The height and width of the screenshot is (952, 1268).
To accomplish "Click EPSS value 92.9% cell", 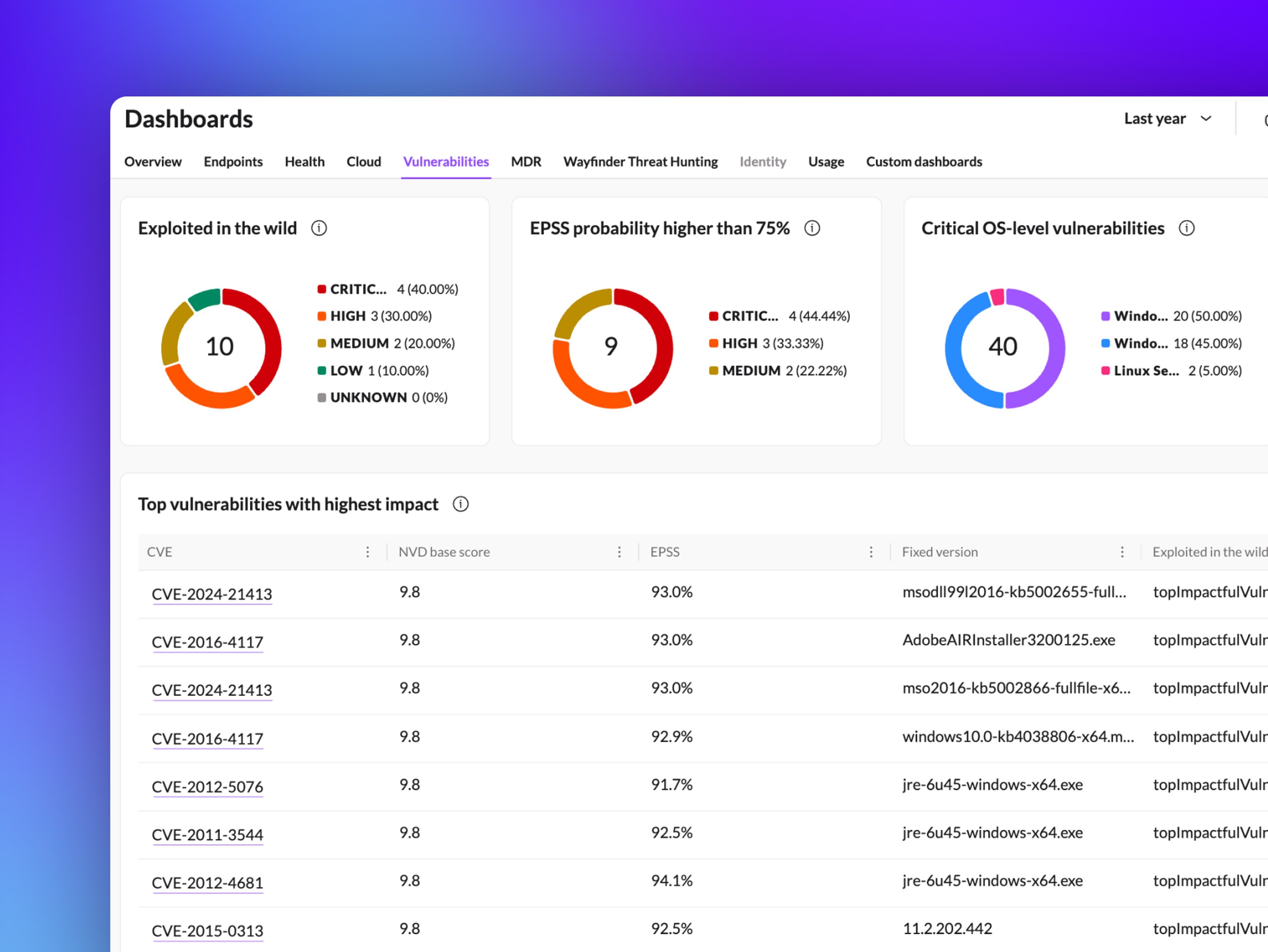I will coord(672,737).
